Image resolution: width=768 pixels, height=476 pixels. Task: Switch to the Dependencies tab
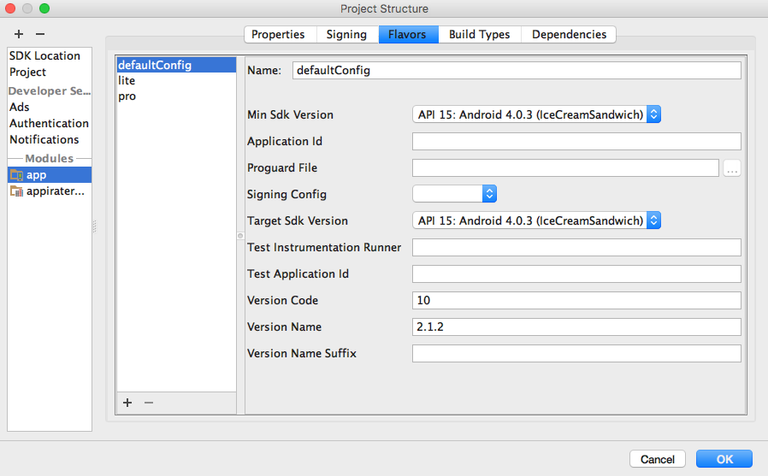[569, 34]
